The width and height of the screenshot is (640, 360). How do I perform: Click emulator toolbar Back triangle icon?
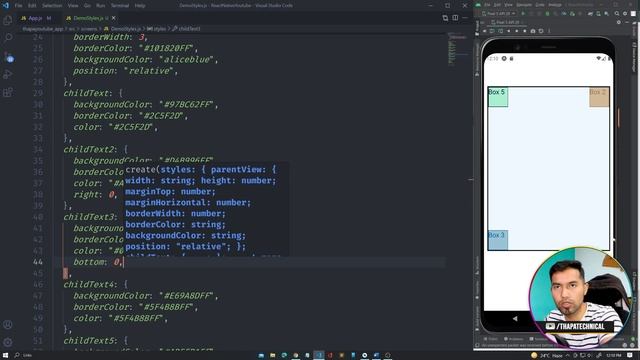tap(509, 31)
